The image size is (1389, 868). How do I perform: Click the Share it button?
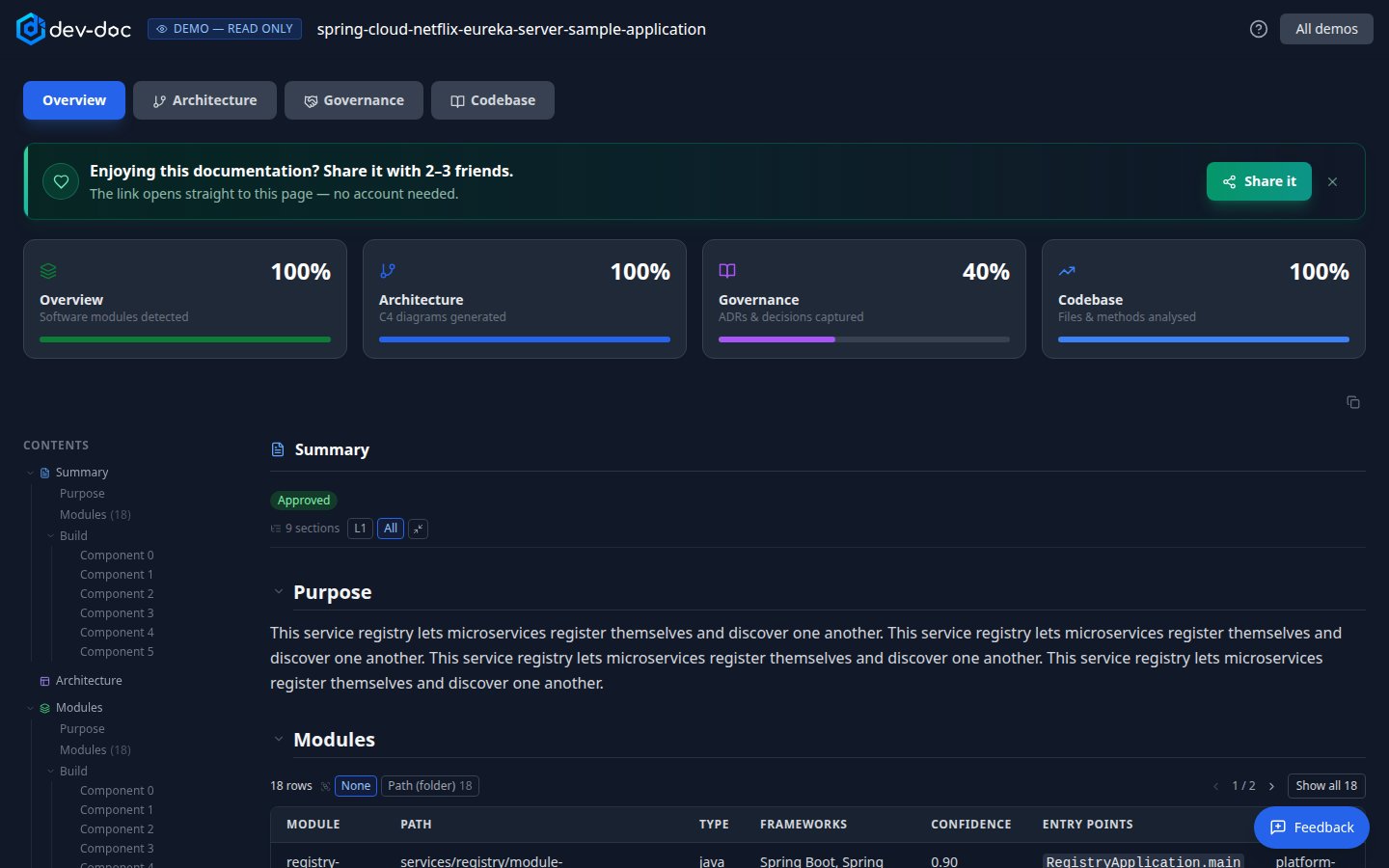[1259, 181]
